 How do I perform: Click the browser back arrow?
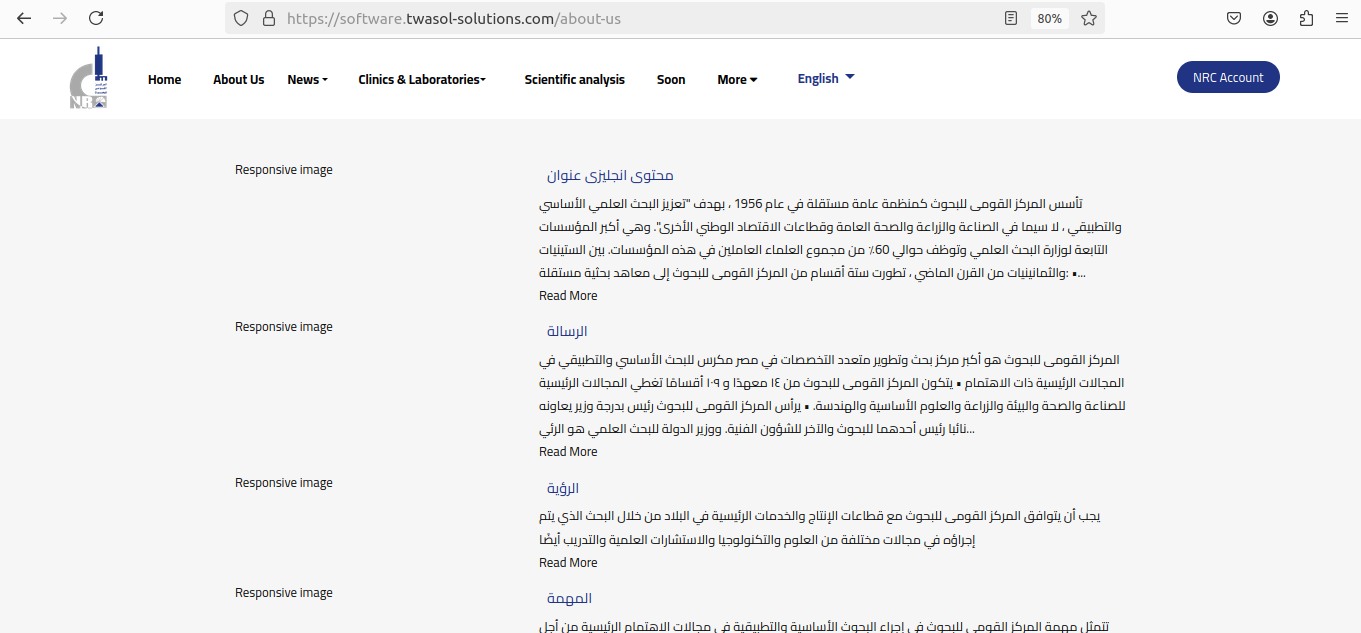(24, 18)
